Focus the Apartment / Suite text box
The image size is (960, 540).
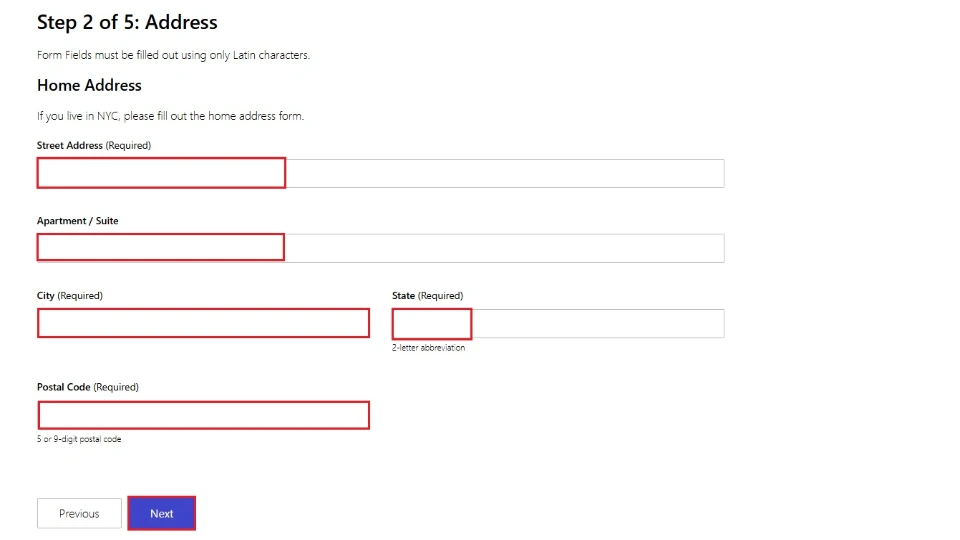point(380,248)
